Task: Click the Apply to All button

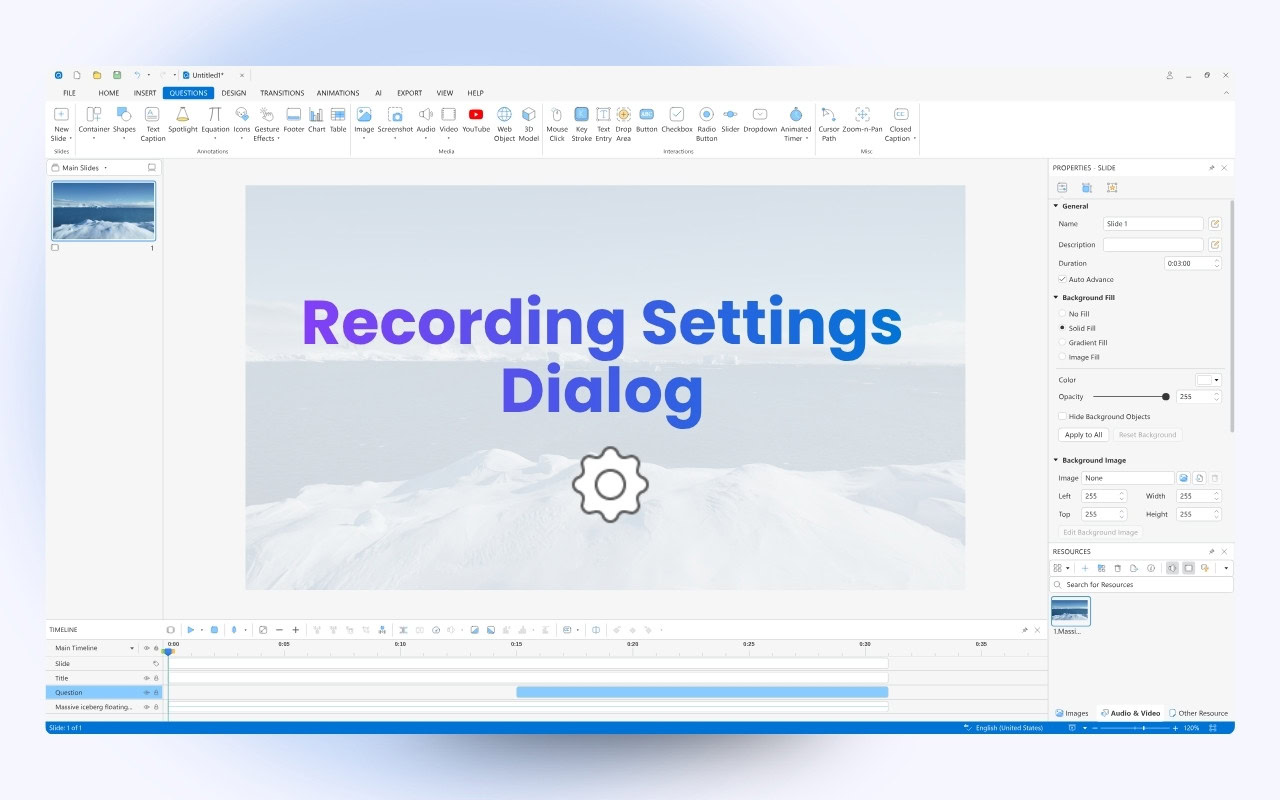Action: pyautogui.click(x=1084, y=435)
